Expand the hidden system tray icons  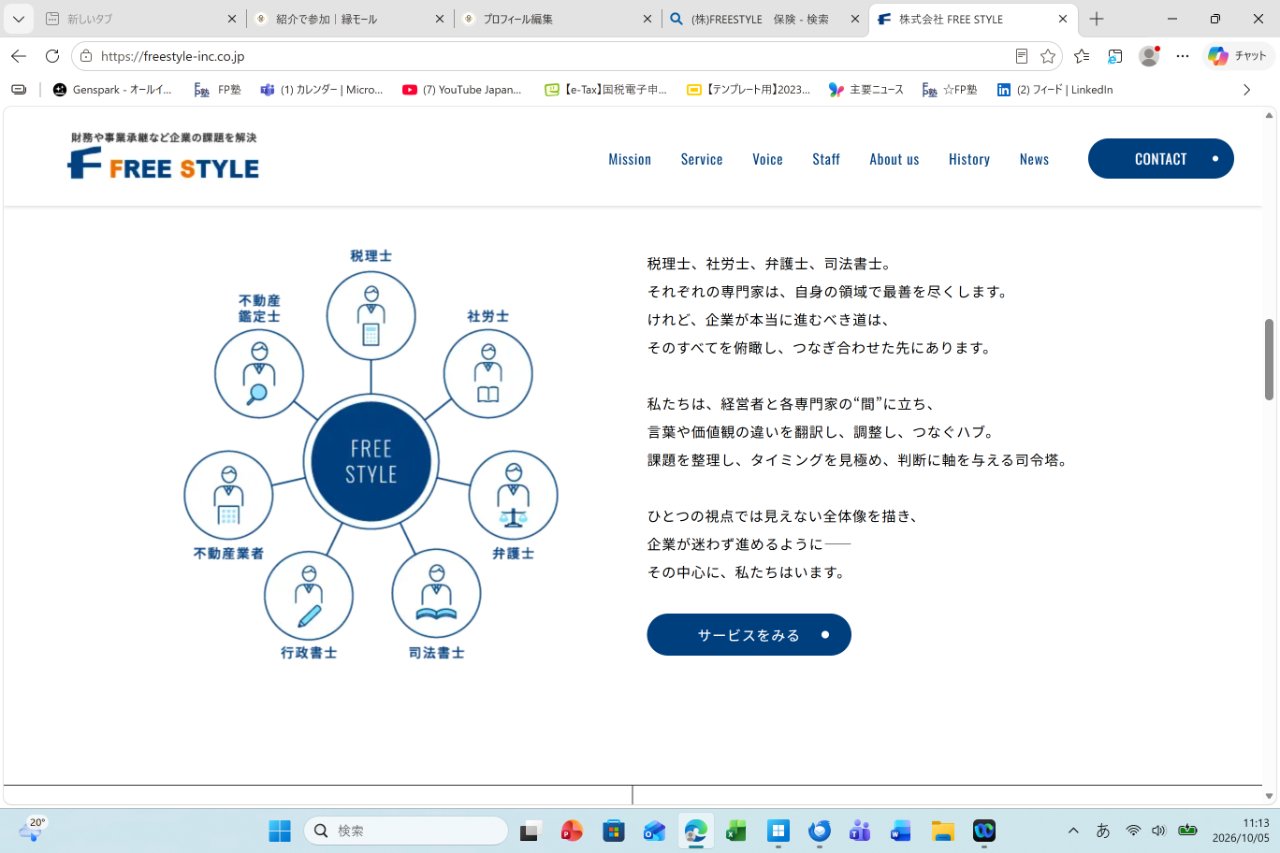point(1073,831)
